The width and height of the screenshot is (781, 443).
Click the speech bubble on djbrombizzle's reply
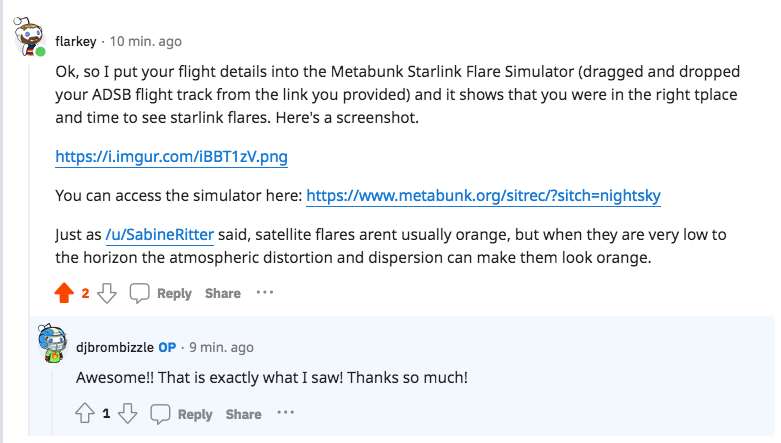tap(161, 414)
